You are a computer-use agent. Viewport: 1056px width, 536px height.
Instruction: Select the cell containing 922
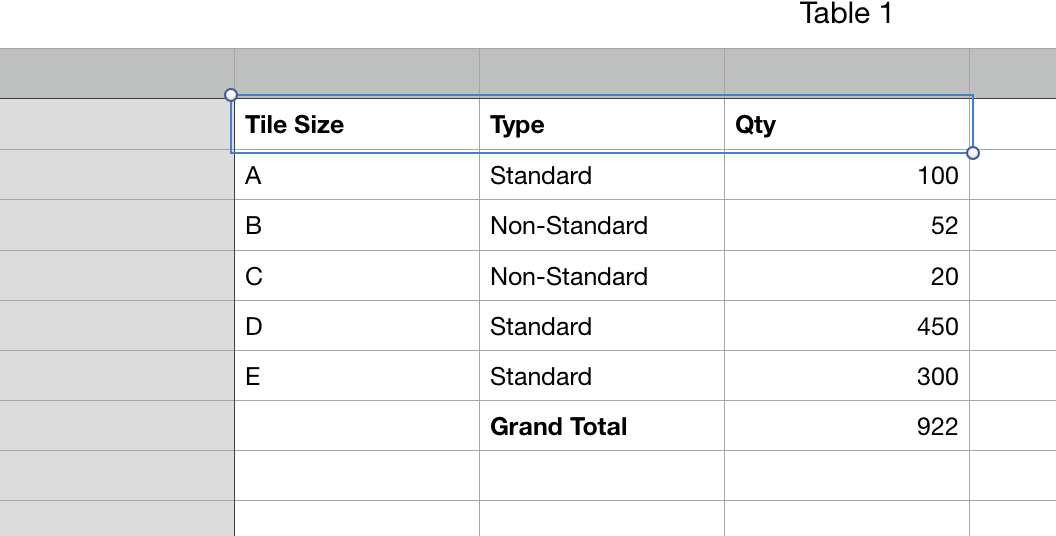click(847, 426)
